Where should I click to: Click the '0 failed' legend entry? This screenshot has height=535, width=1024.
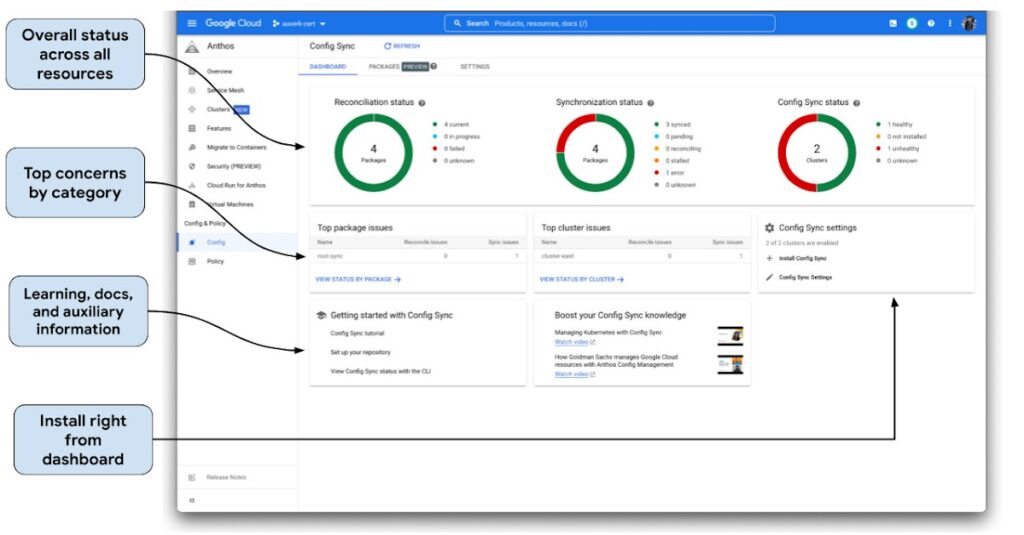(449, 148)
